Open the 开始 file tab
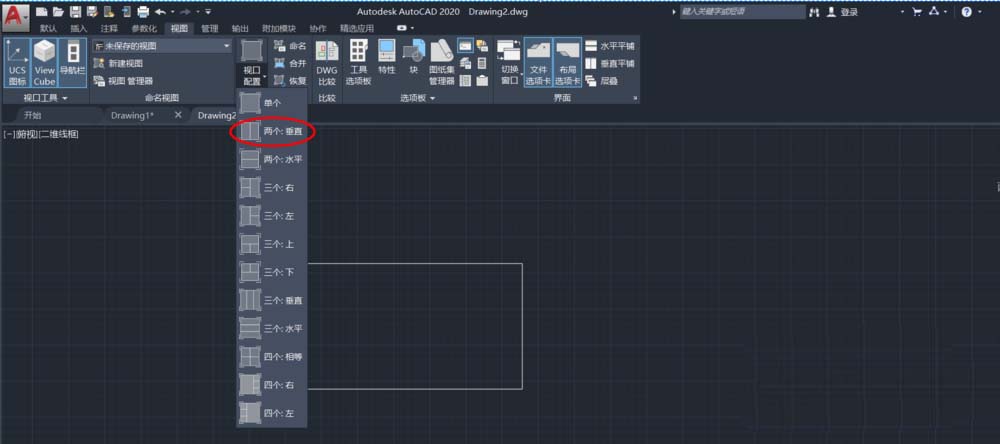 coord(33,115)
